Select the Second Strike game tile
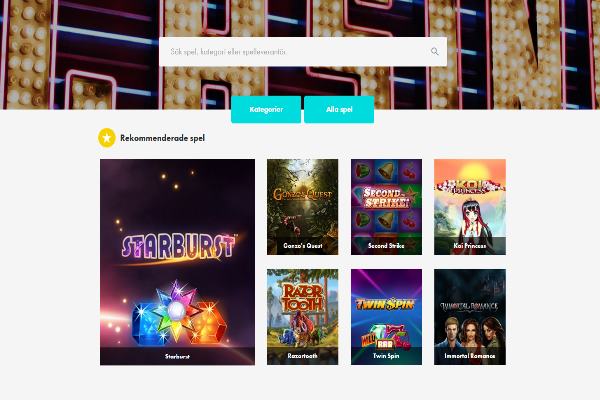This screenshot has height=400, width=600. 386,207
